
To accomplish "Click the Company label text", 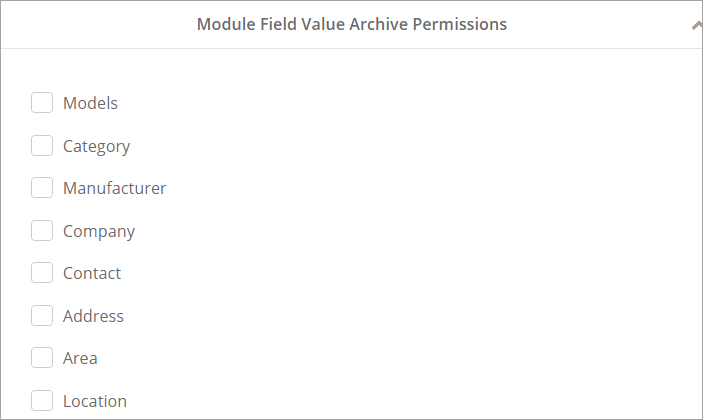I will coord(98,231).
